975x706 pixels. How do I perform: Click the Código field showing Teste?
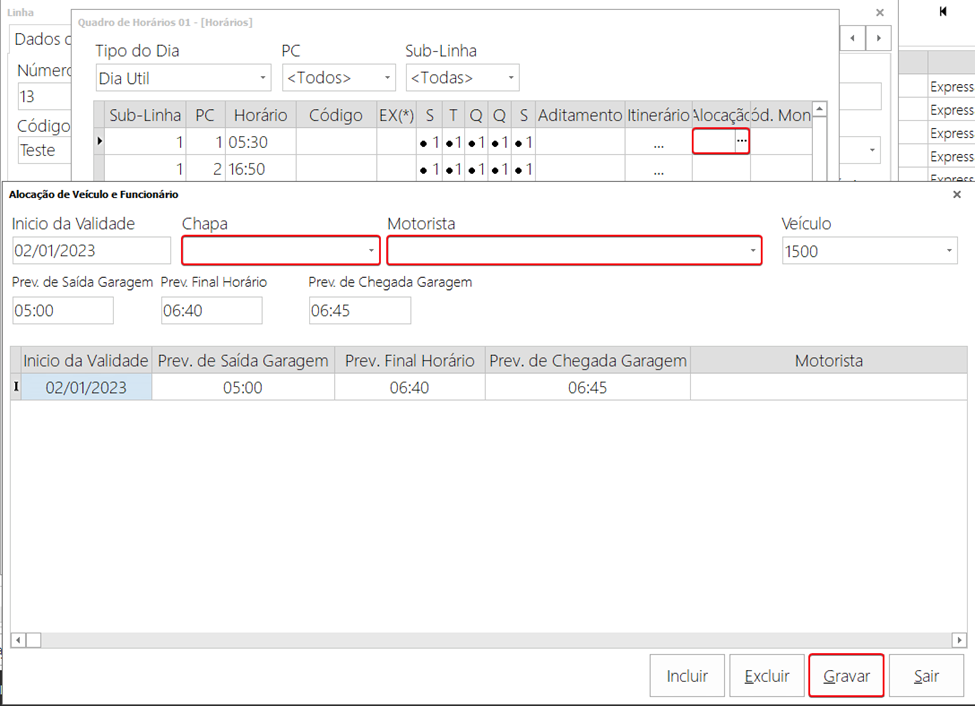44,150
